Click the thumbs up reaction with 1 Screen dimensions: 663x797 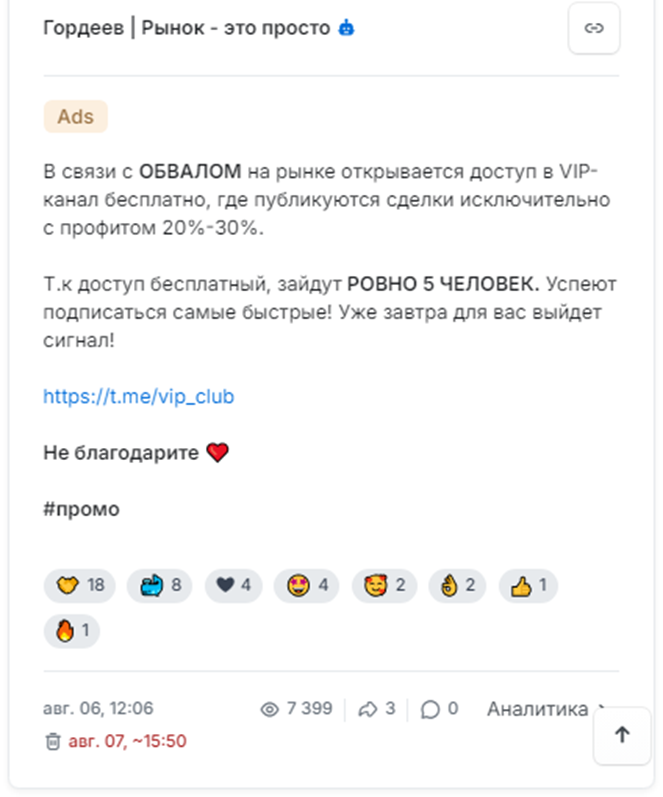point(528,586)
